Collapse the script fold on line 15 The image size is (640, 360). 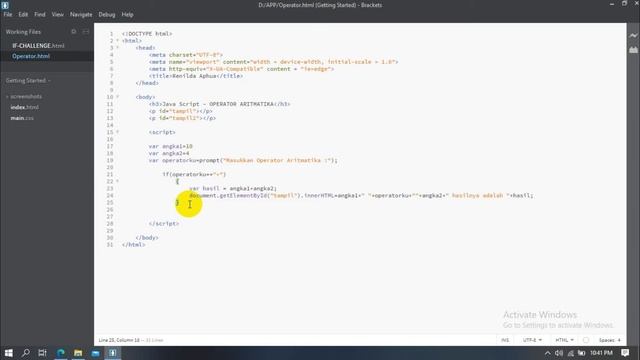(x=118, y=132)
